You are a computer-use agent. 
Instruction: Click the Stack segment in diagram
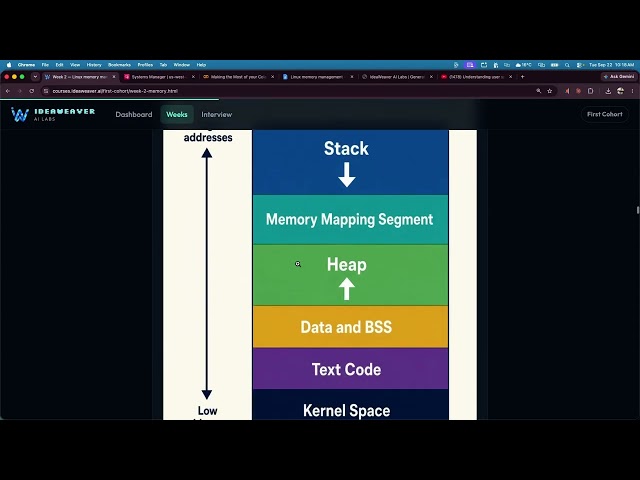[x=350, y=162]
